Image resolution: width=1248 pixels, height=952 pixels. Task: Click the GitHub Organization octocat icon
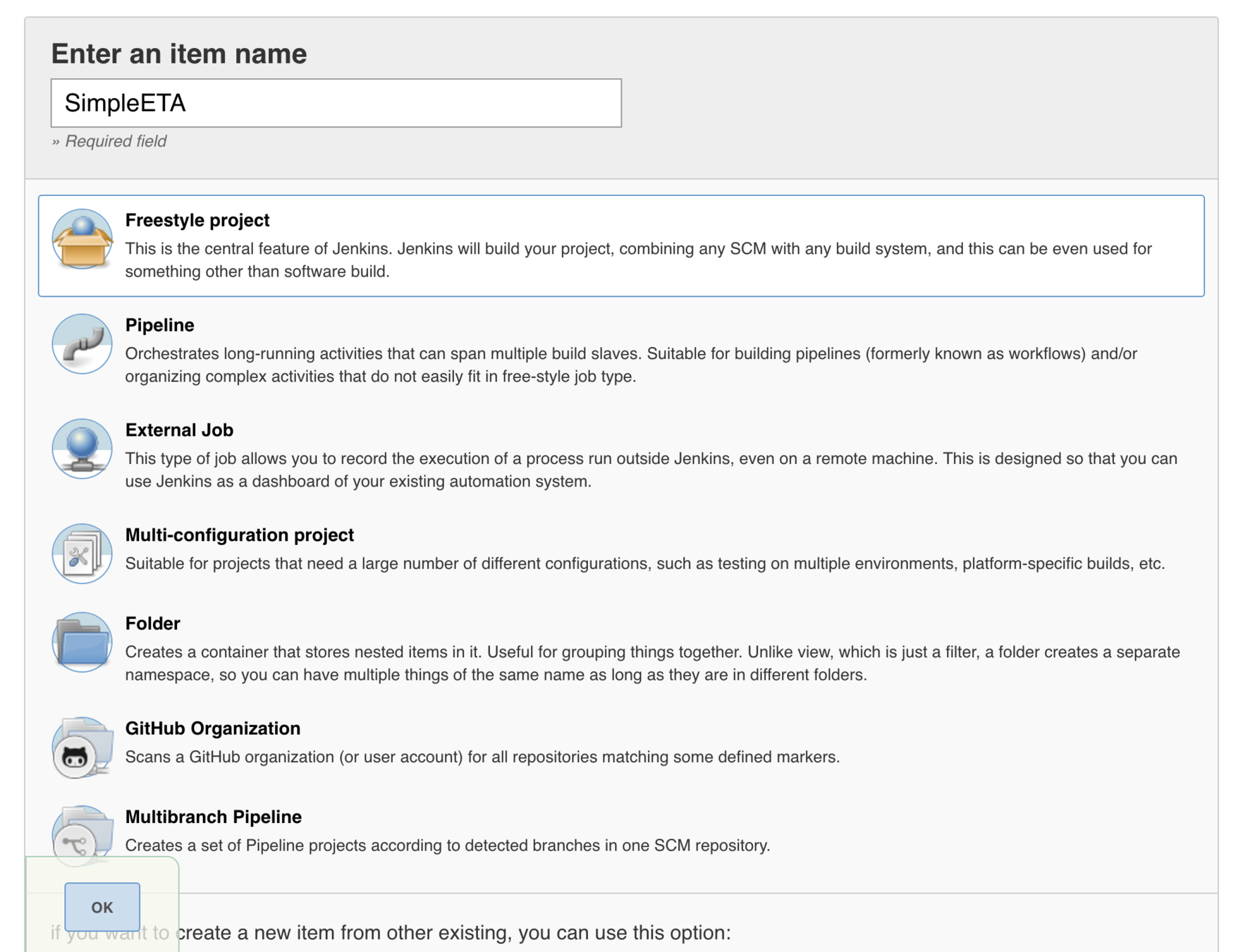coord(82,747)
